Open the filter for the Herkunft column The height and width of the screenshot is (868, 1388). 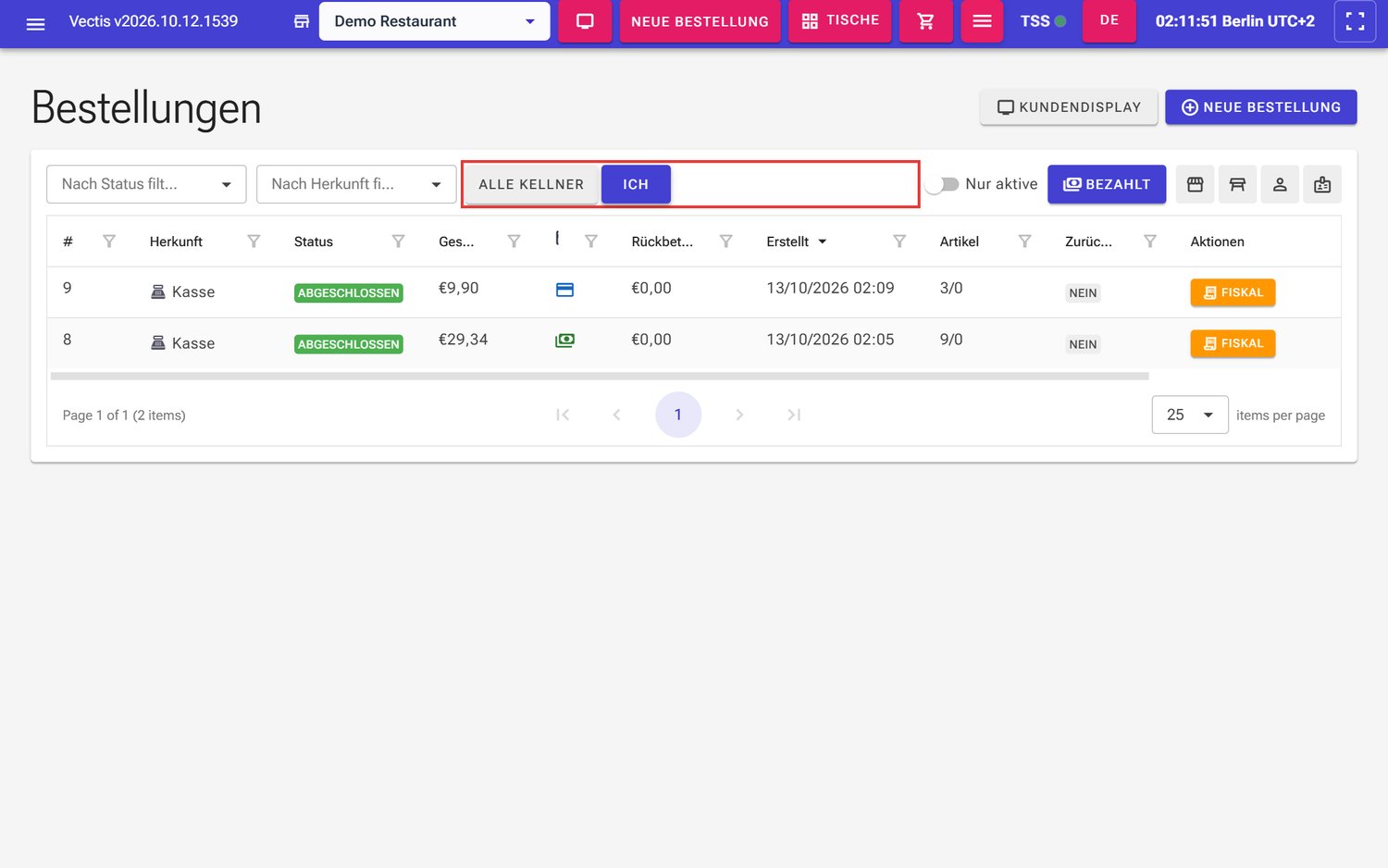[x=254, y=242]
